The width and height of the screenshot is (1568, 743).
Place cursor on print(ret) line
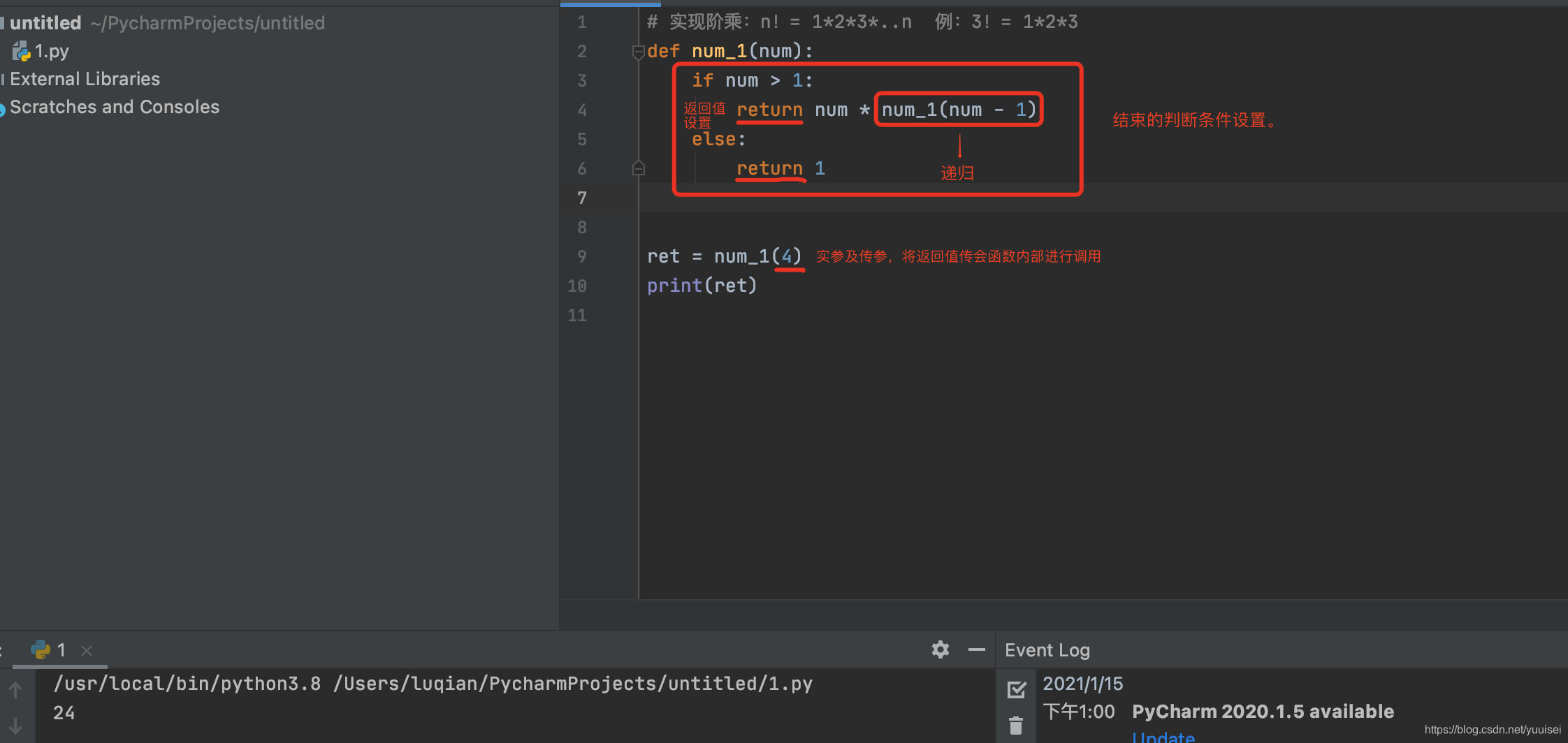coord(702,286)
